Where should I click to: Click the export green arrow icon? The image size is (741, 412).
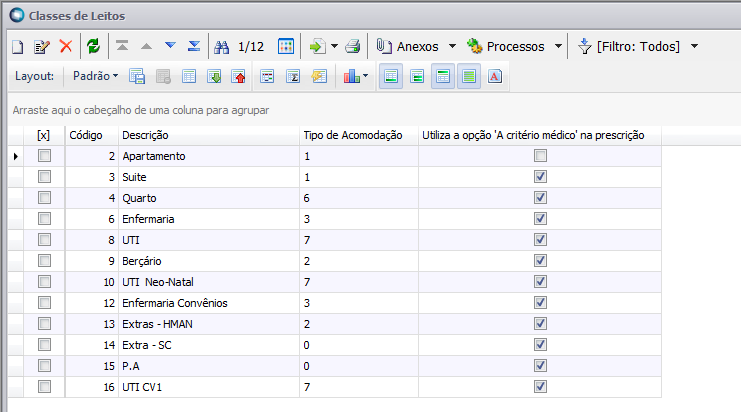(x=317, y=46)
